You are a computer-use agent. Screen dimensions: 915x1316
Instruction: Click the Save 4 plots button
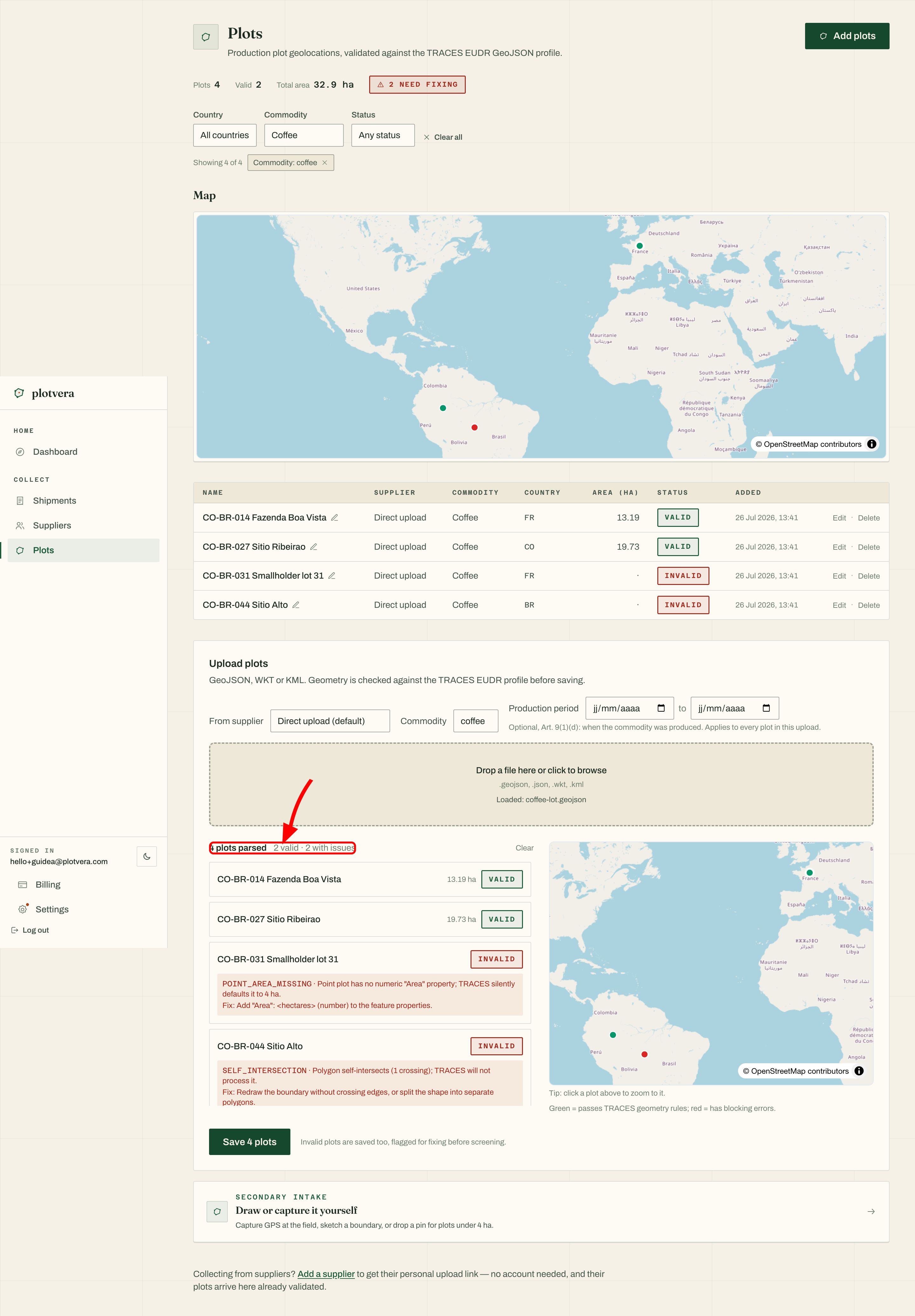click(x=249, y=1142)
